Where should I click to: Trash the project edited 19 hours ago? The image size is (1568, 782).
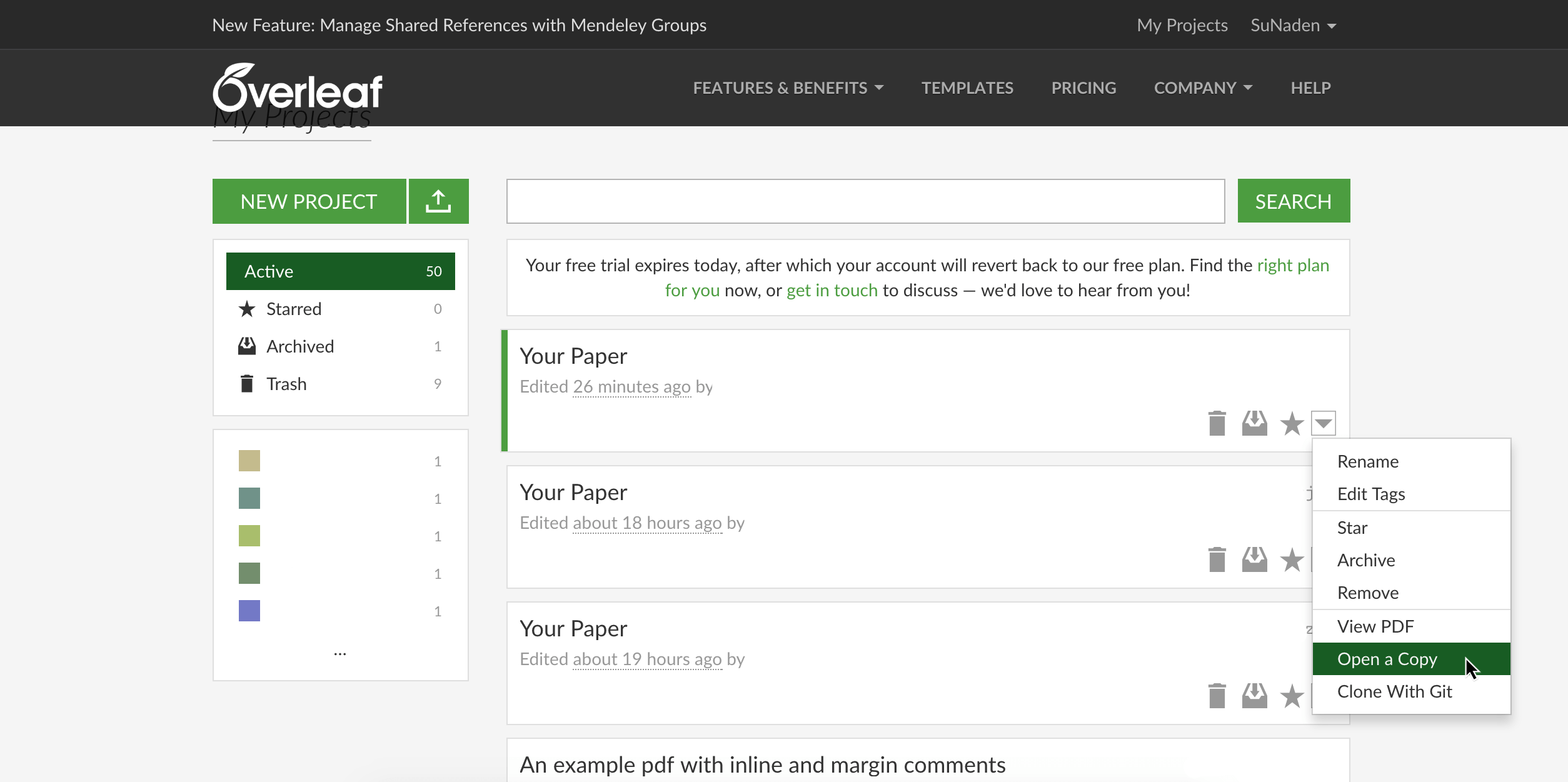(x=1217, y=696)
